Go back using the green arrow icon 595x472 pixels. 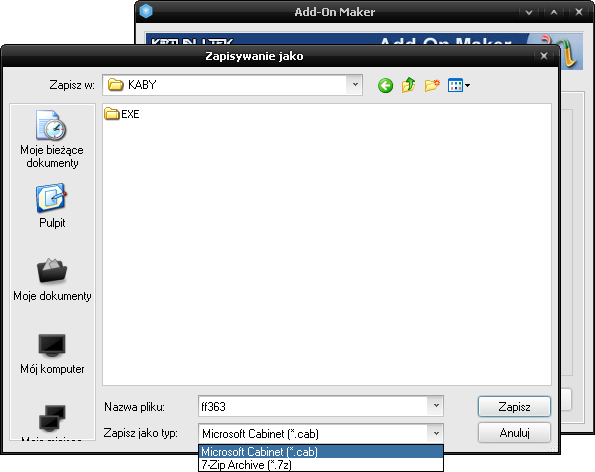click(x=385, y=85)
